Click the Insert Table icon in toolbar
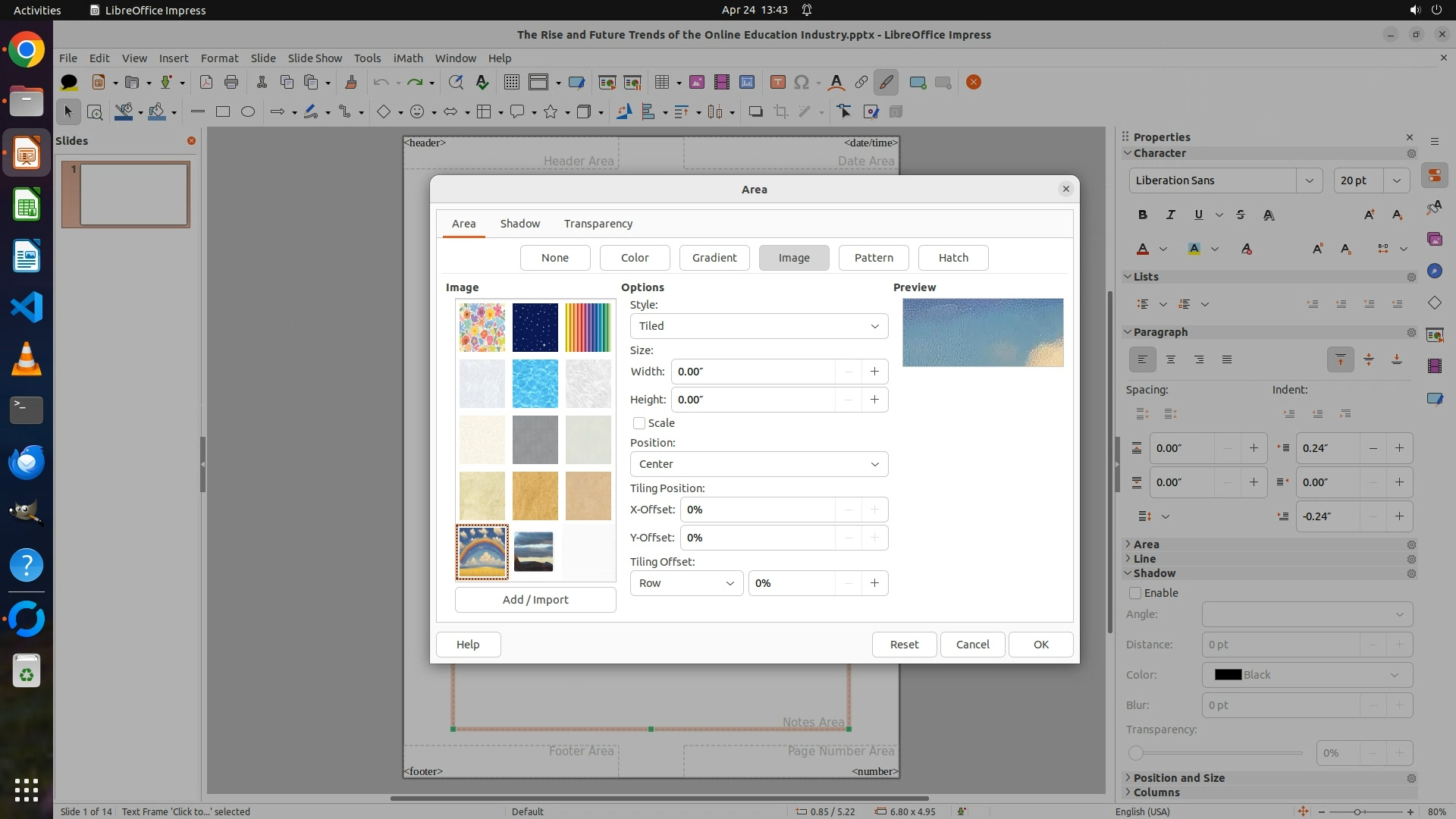The height and width of the screenshot is (819, 1456). [661, 83]
